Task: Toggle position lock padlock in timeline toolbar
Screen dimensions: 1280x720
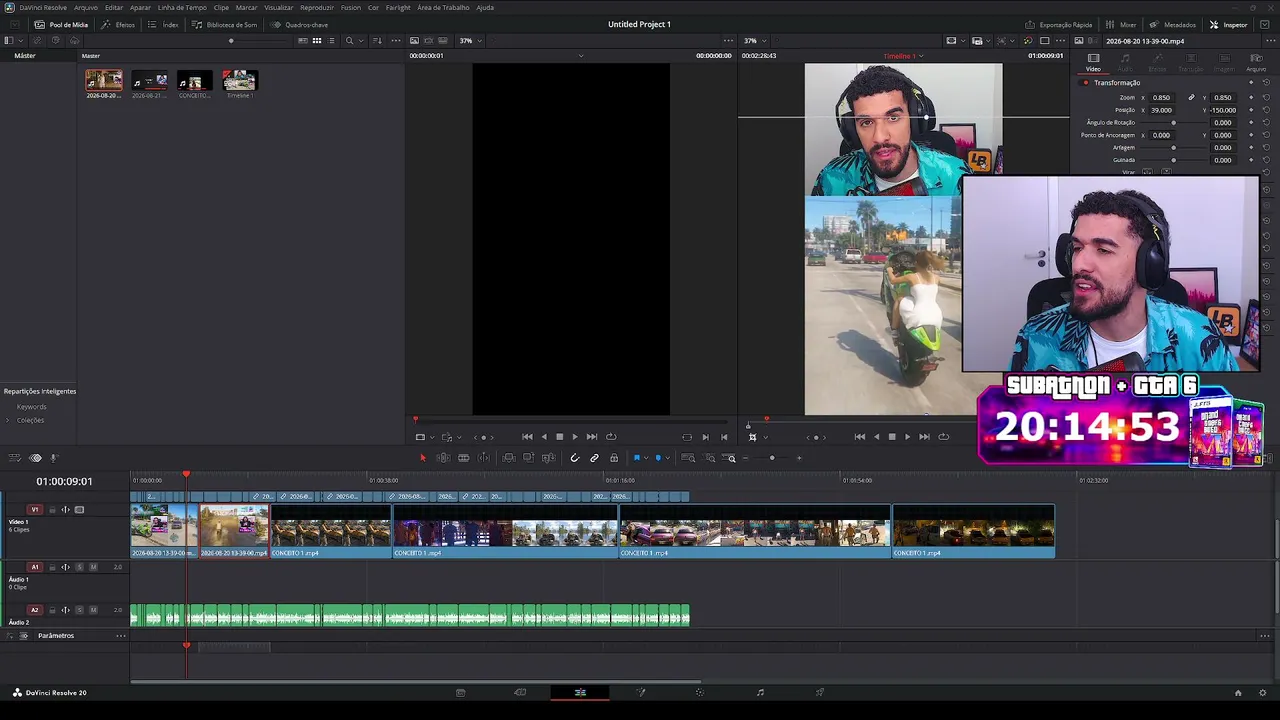Action: point(614,458)
